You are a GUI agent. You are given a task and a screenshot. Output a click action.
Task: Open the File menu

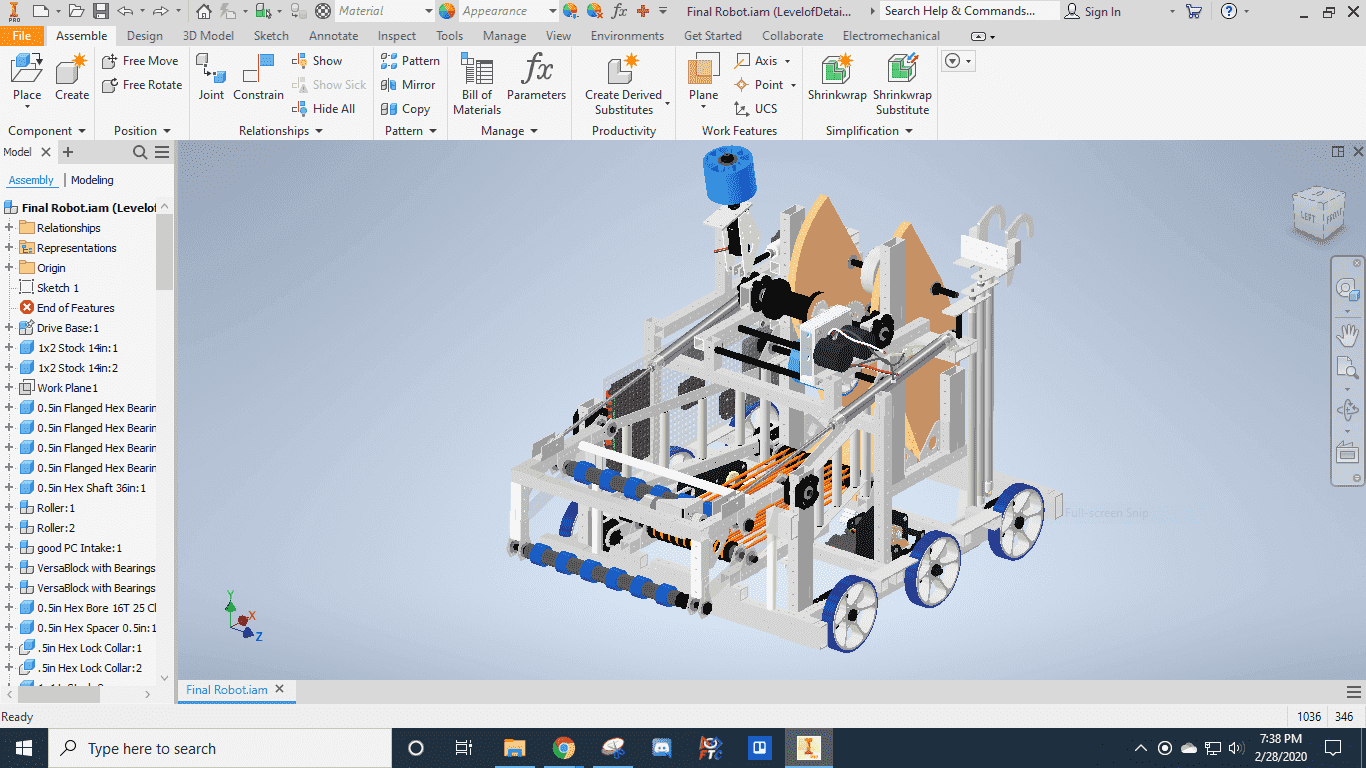[x=22, y=35]
